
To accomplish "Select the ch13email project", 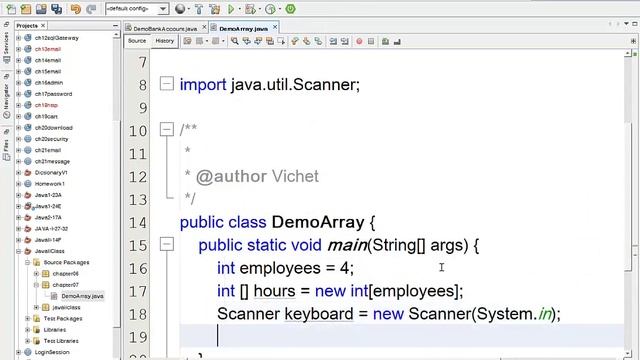I will coord(47,49).
